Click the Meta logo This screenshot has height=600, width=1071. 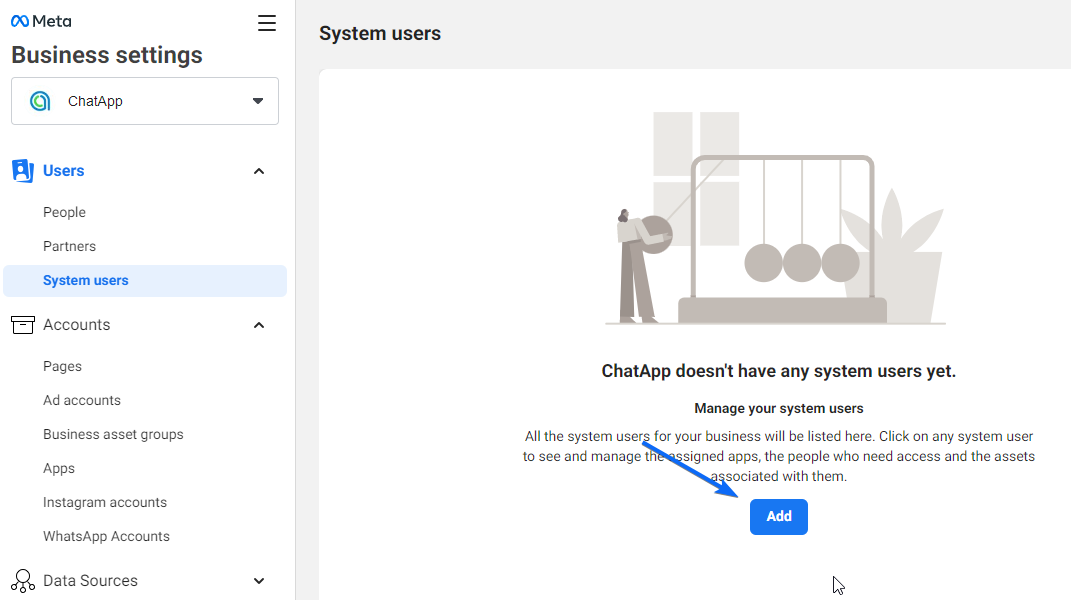[41, 21]
